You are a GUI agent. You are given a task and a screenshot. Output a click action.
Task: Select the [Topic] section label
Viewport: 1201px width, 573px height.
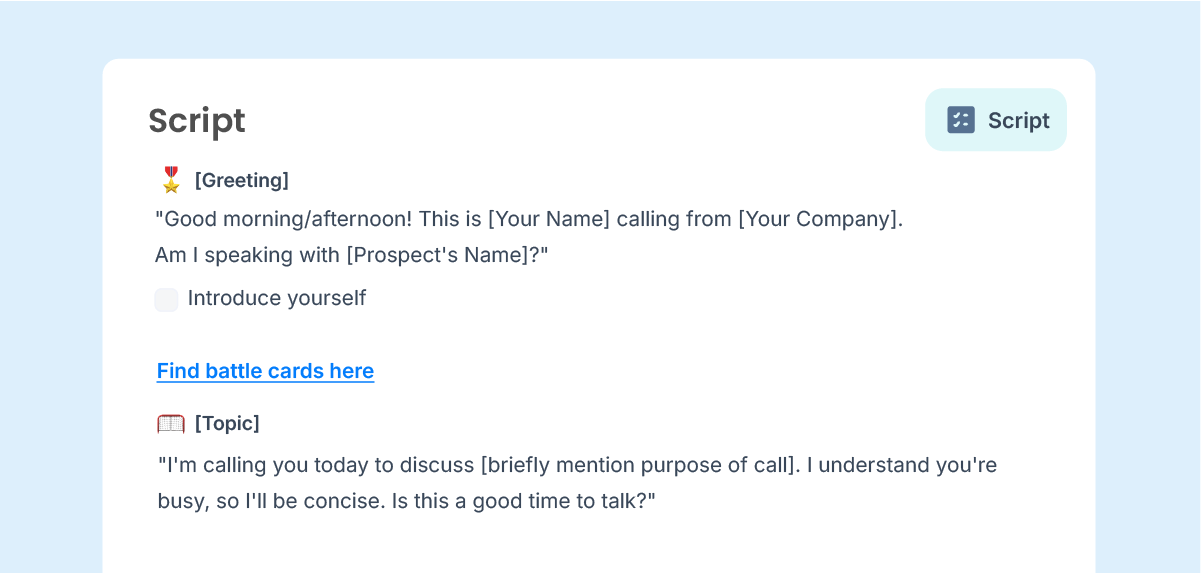point(227,423)
